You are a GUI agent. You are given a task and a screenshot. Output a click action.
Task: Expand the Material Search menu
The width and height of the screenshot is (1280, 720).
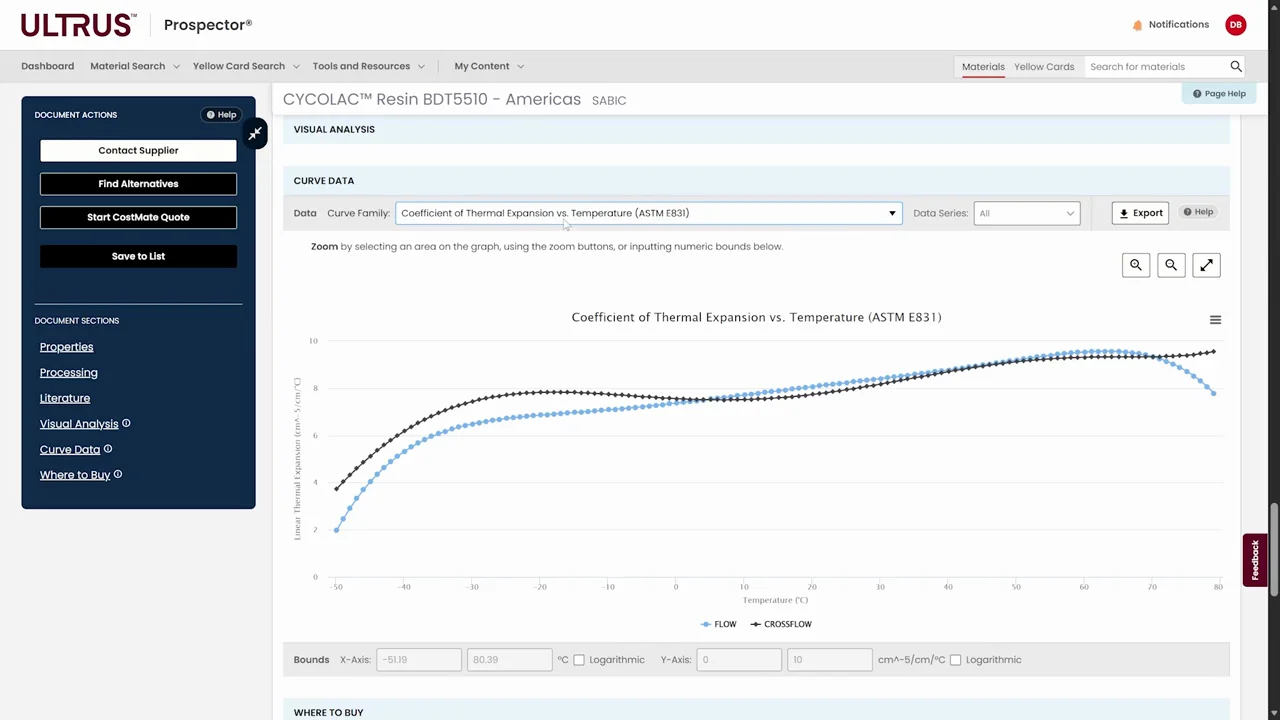coord(135,66)
